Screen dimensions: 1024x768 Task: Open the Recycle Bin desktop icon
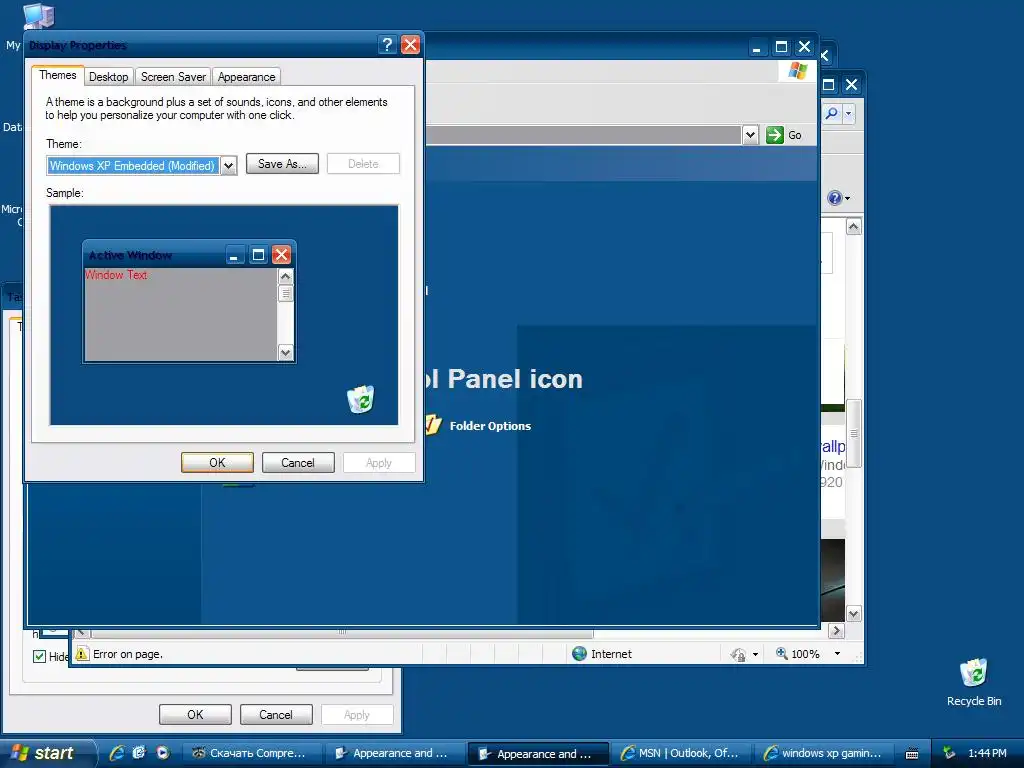point(974,673)
